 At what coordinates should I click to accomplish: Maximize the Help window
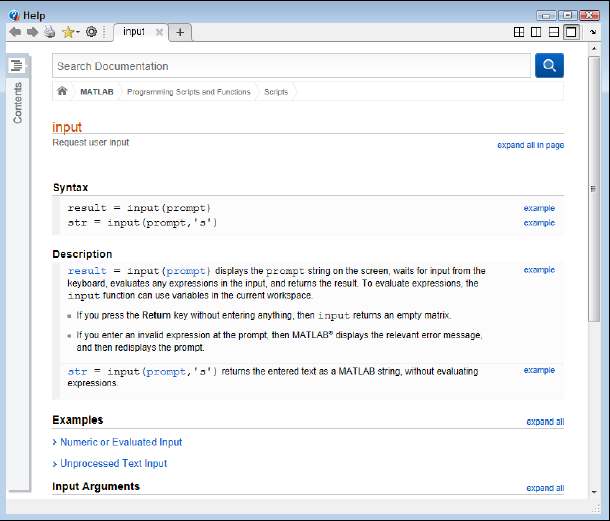pos(568,15)
